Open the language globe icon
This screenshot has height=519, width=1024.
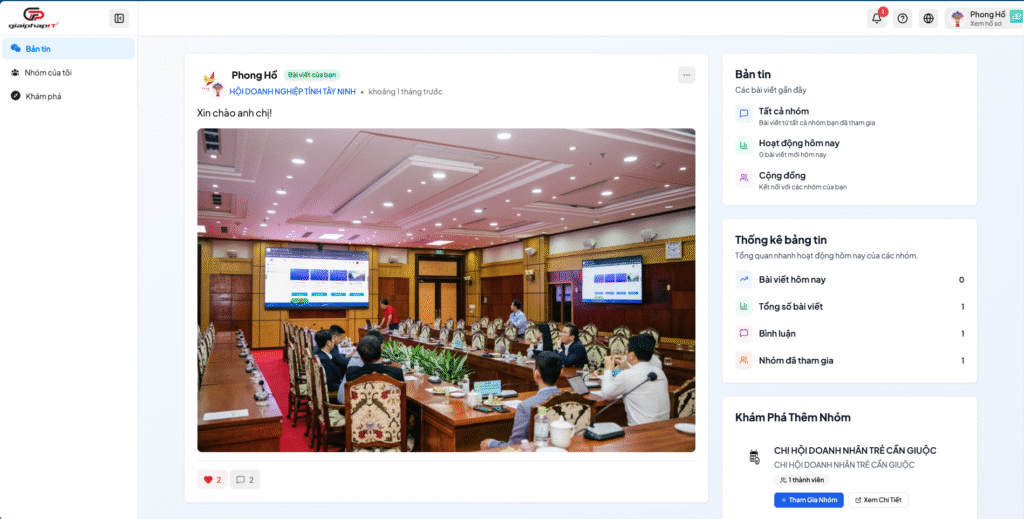tap(929, 18)
